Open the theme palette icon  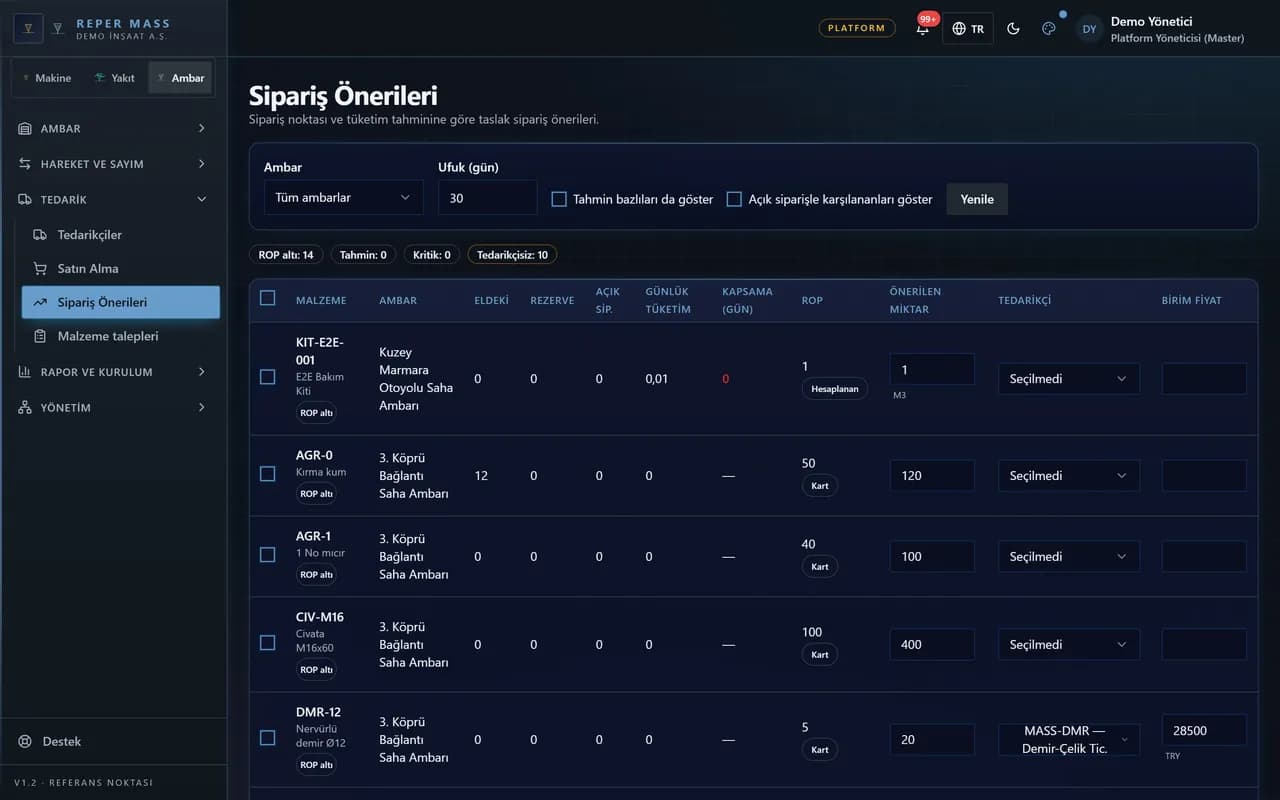[x=1049, y=29]
